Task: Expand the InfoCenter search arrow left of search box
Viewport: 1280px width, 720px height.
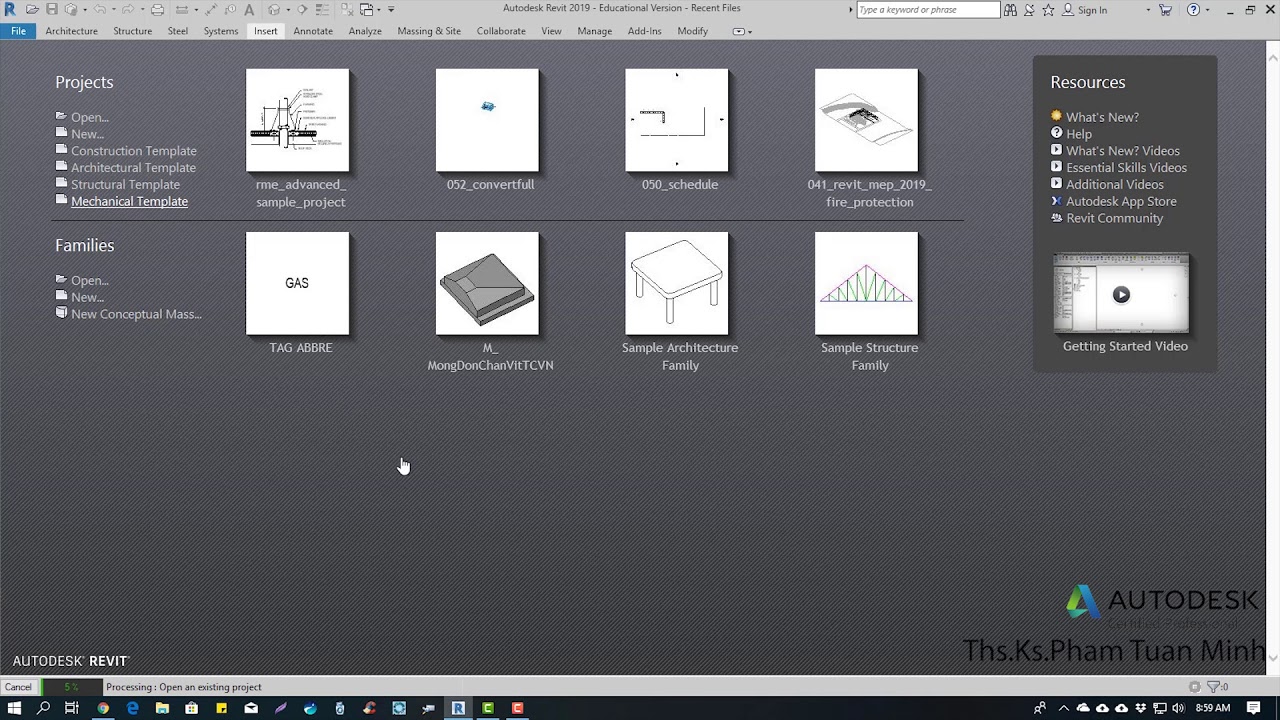Action: [x=850, y=10]
